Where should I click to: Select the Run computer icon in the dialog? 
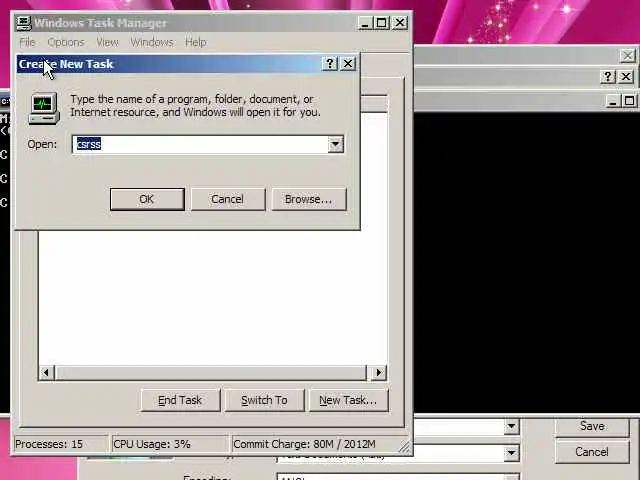point(44,108)
